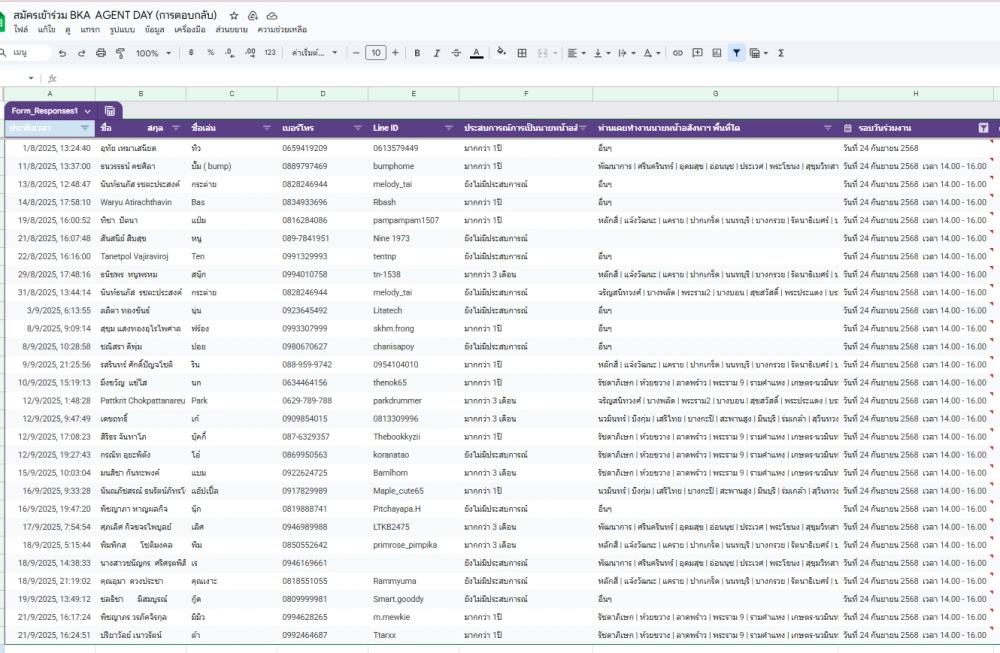Viewport: 1000px width, 653px height.
Task: Toggle italic formatting
Action: 436,53
